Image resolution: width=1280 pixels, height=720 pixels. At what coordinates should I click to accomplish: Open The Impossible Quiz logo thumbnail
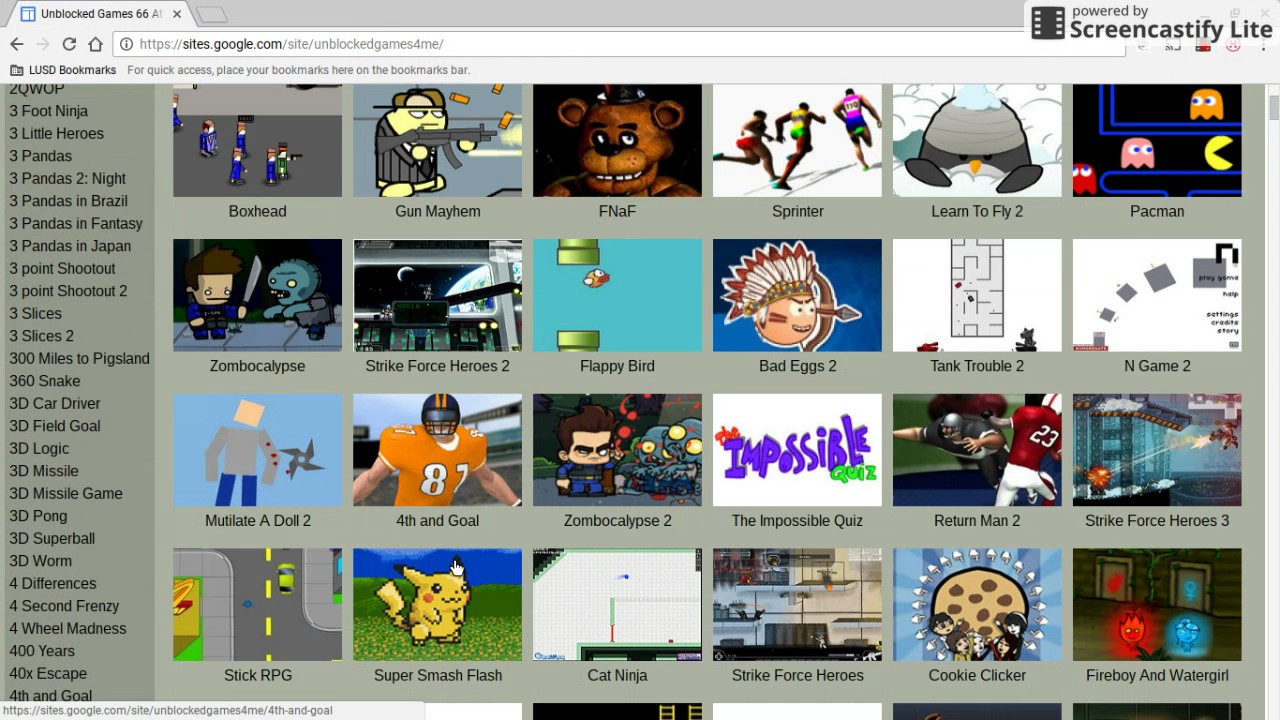click(x=797, y=450)
